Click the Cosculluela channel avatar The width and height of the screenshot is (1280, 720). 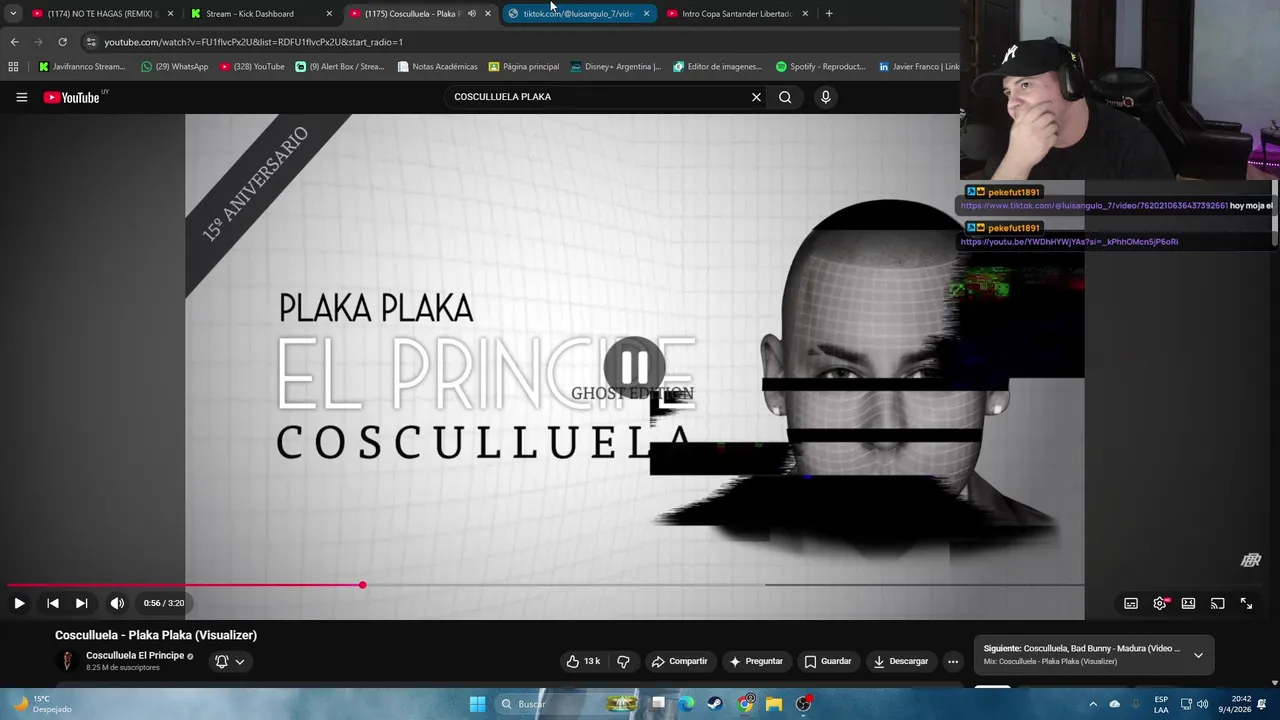pos(67,661)
